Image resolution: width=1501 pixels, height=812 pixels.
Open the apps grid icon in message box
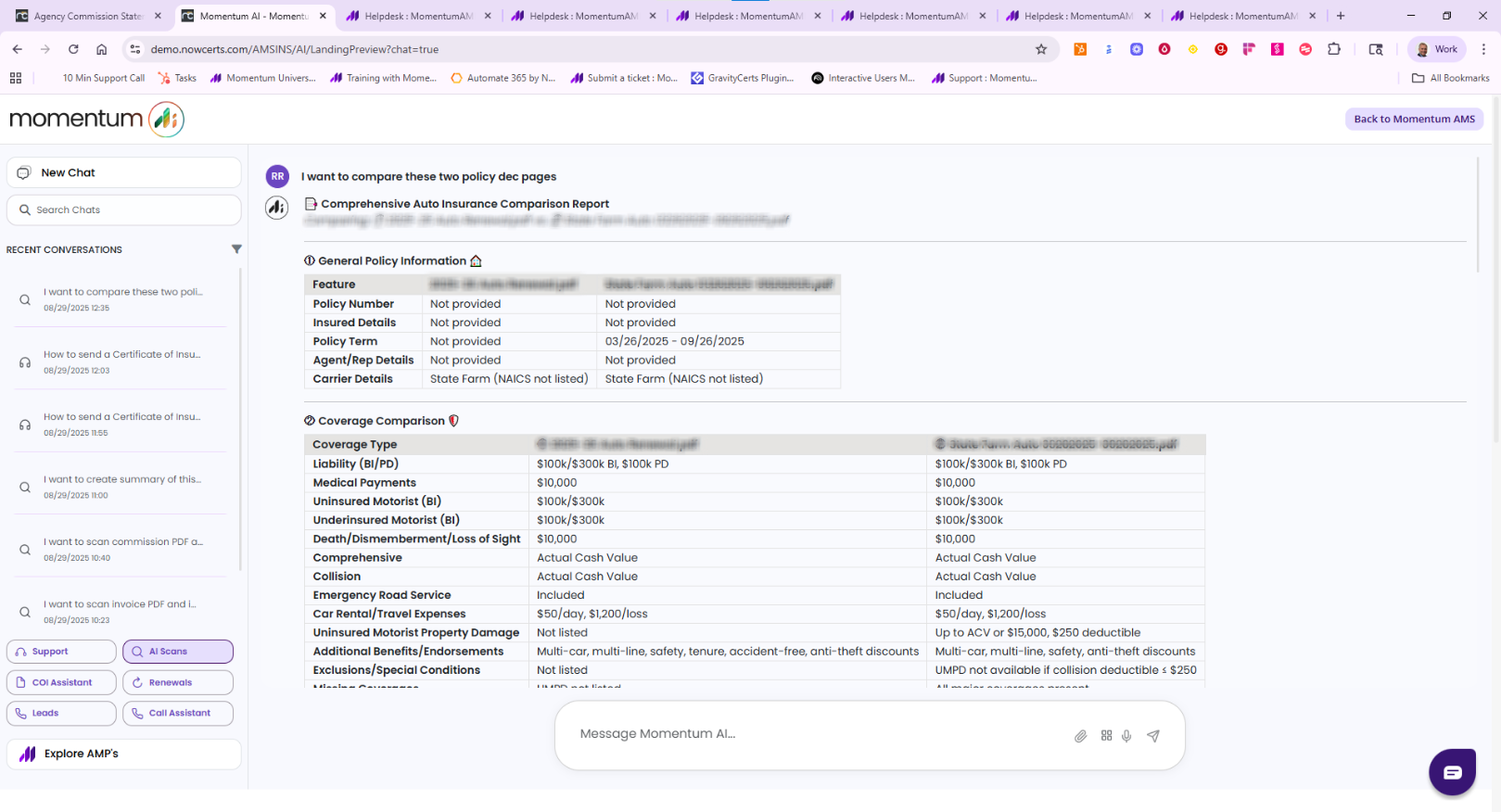[x=1106, y=735]
